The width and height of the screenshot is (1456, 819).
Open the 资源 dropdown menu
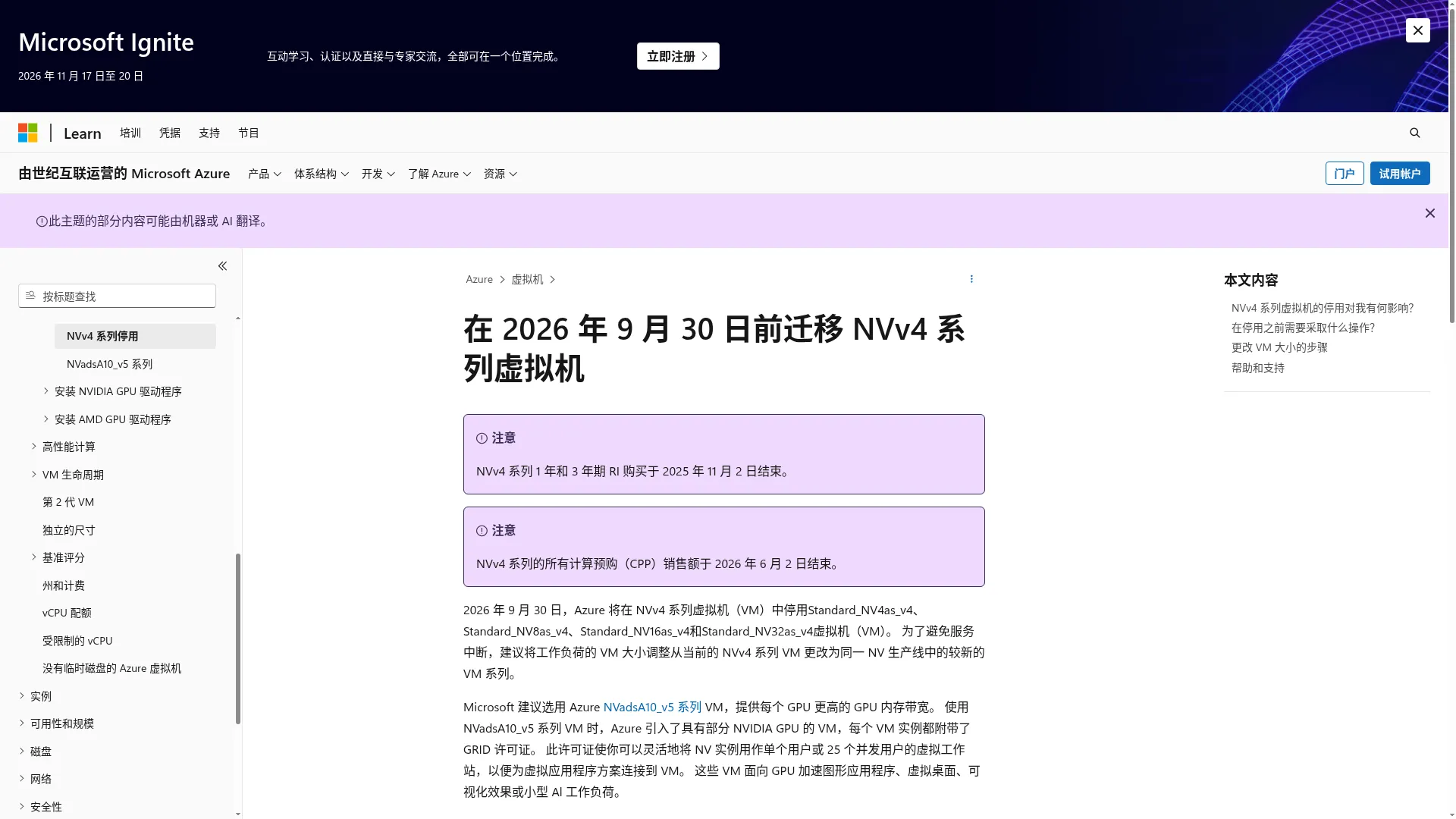pyautogui.click(x=500, y=174)
